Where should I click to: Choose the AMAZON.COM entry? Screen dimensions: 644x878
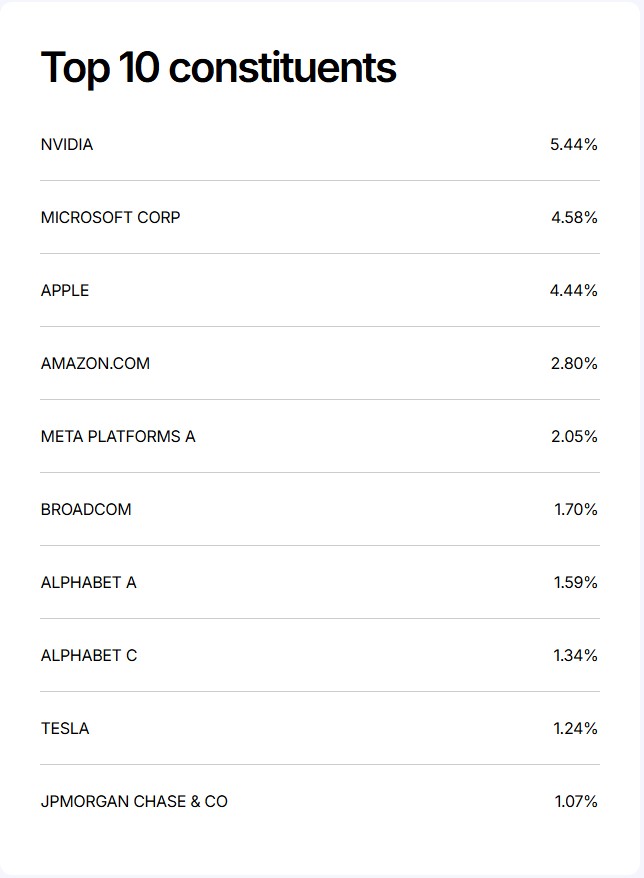[95, 364]
